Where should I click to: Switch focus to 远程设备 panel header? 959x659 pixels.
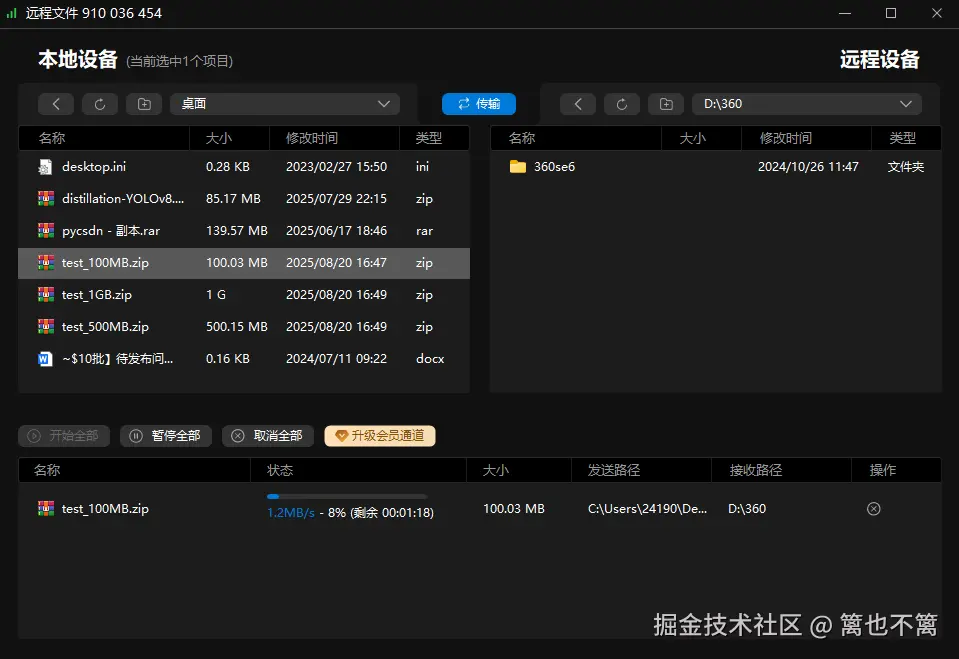tap(879, 59)
